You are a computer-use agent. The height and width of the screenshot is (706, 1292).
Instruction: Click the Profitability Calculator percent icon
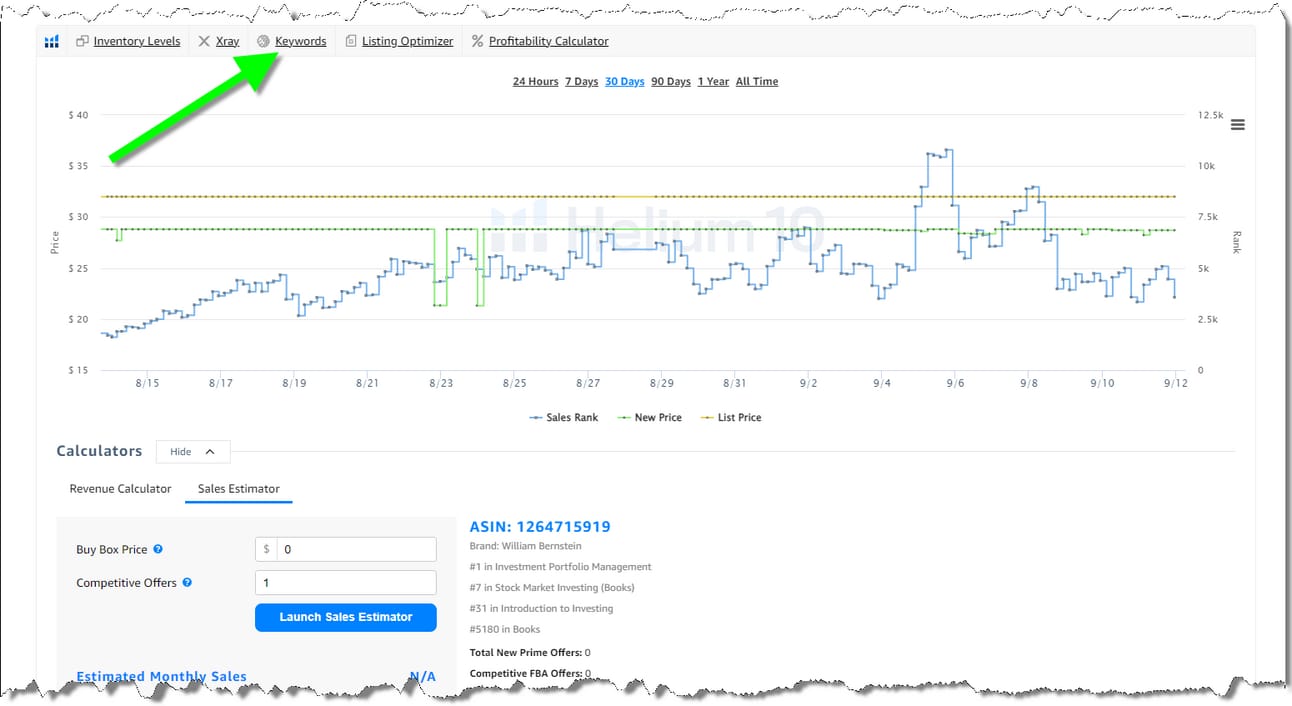point(477,41)
